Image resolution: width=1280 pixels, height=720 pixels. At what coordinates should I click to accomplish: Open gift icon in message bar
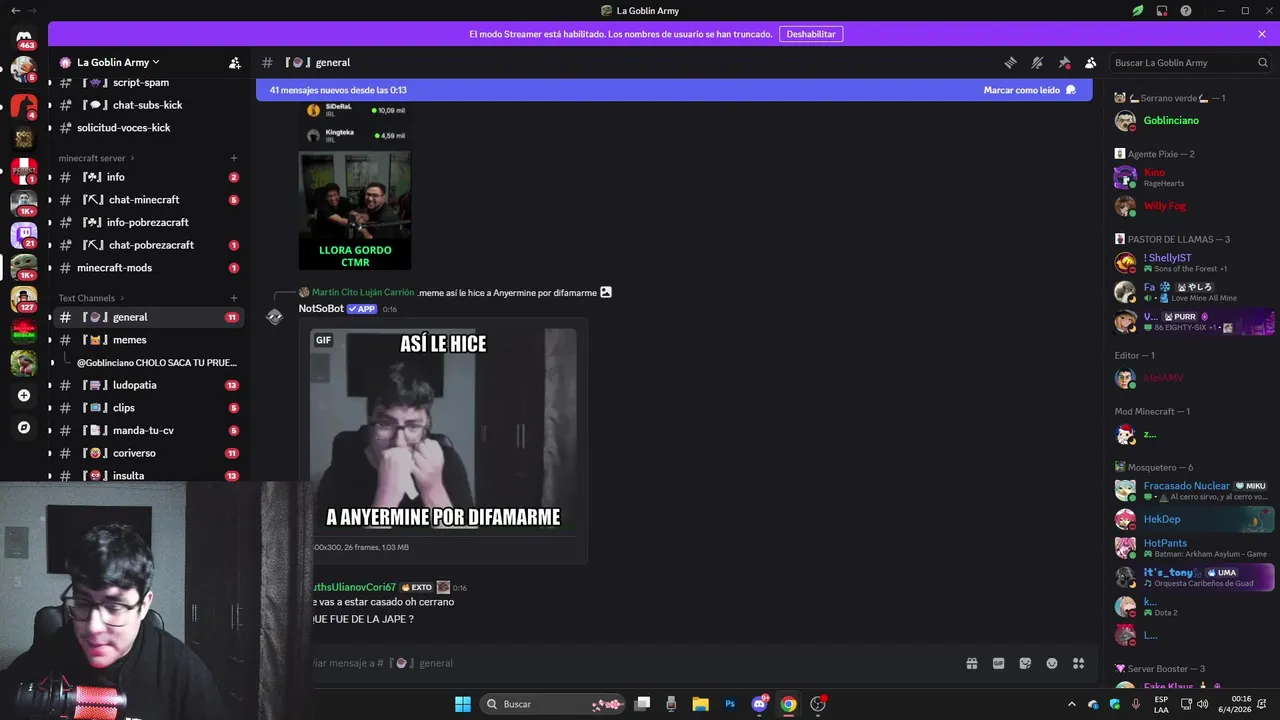point(971,663)
